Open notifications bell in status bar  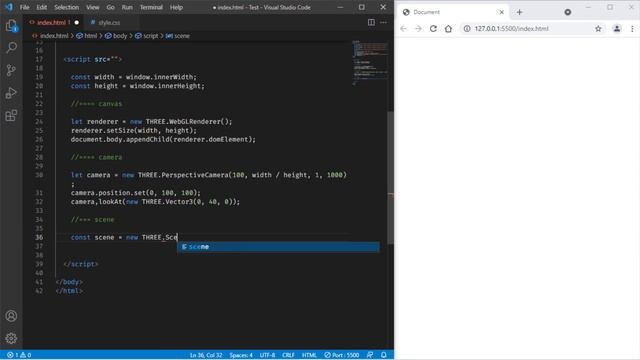point(384,355)
